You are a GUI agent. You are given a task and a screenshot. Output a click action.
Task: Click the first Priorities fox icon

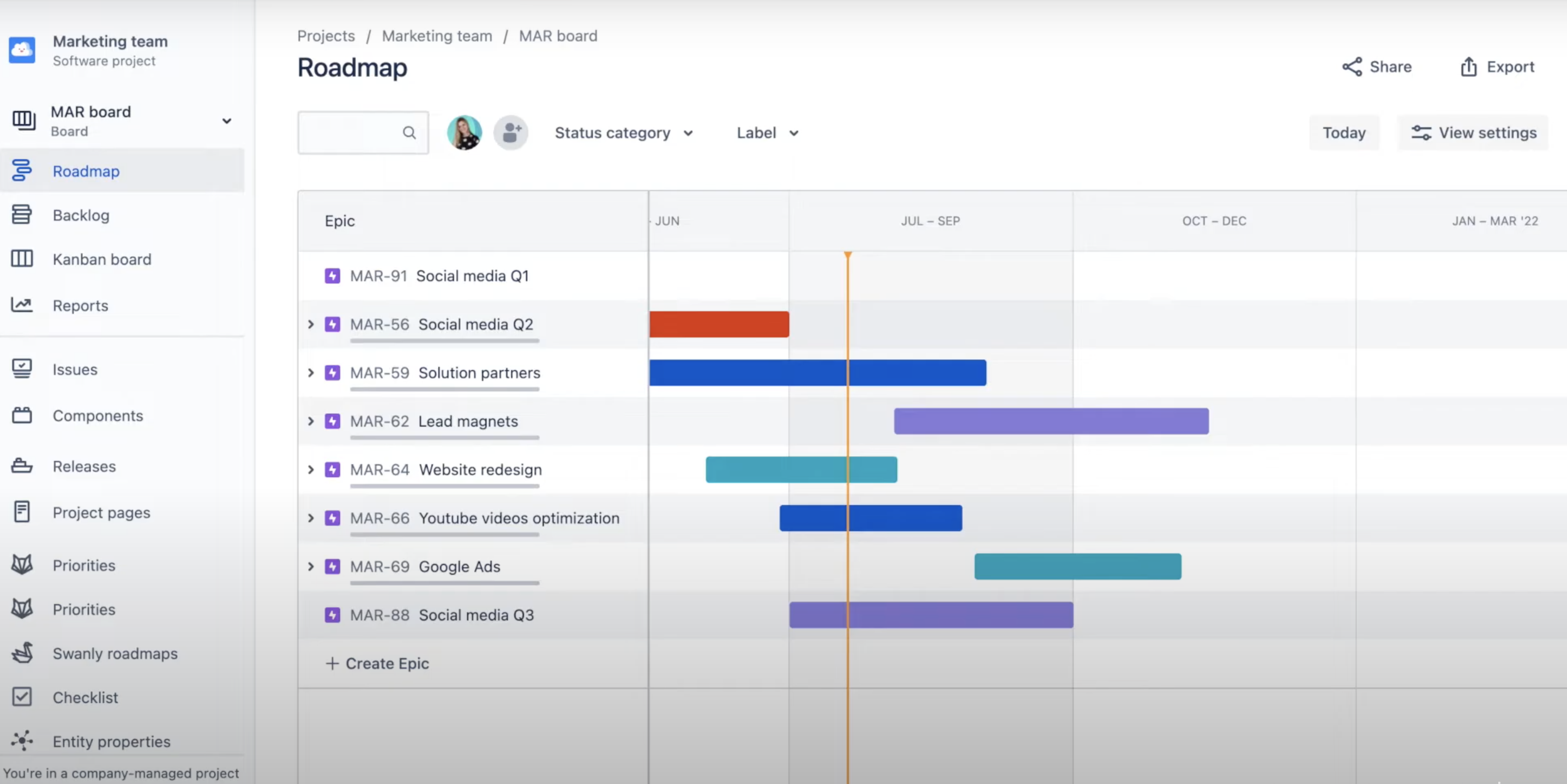tap(22, 564)
